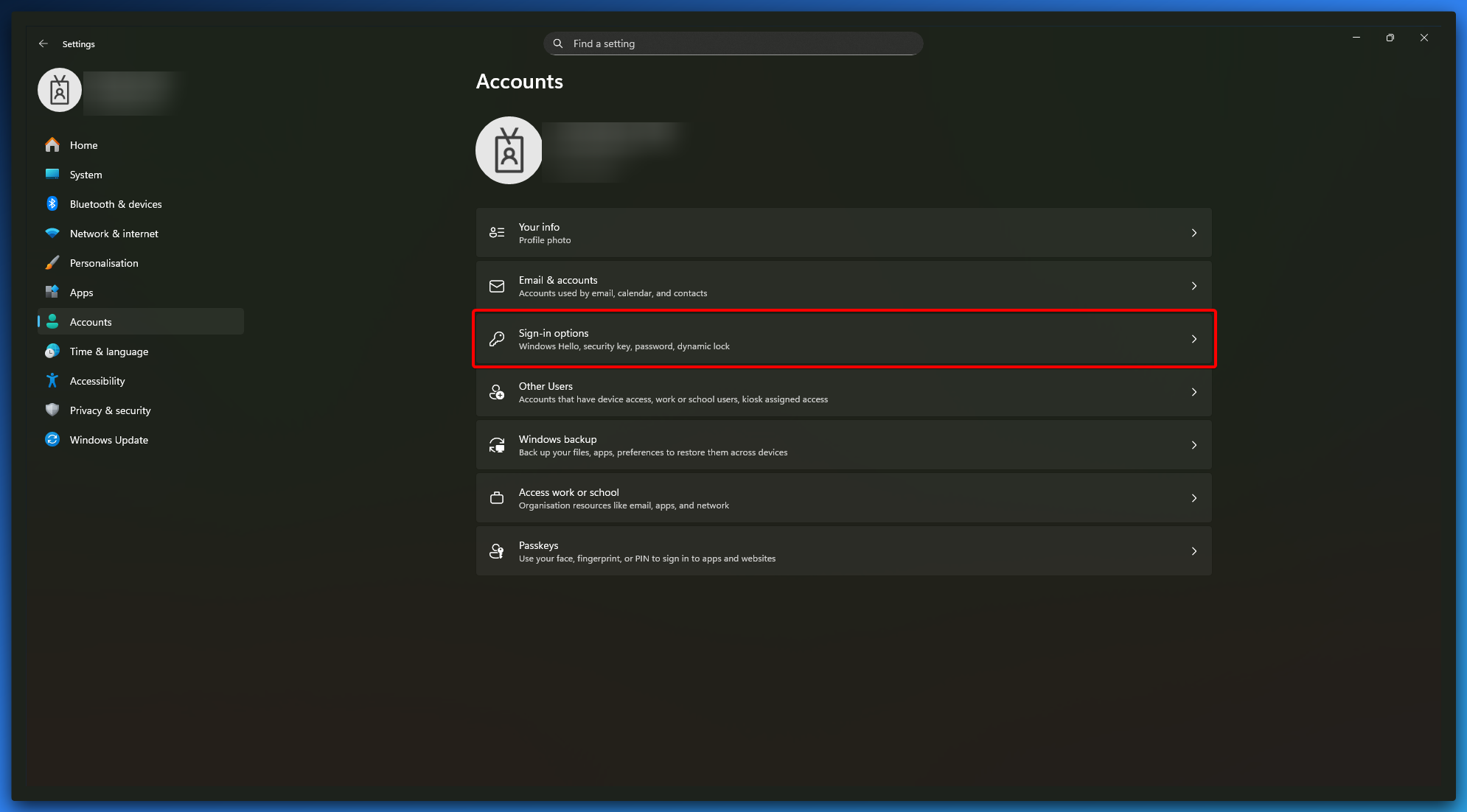Expand Windows backup chevron arrow
Image resolution: width=1467 pixels, height=812 pixels.
click(x=1194, y=445)
